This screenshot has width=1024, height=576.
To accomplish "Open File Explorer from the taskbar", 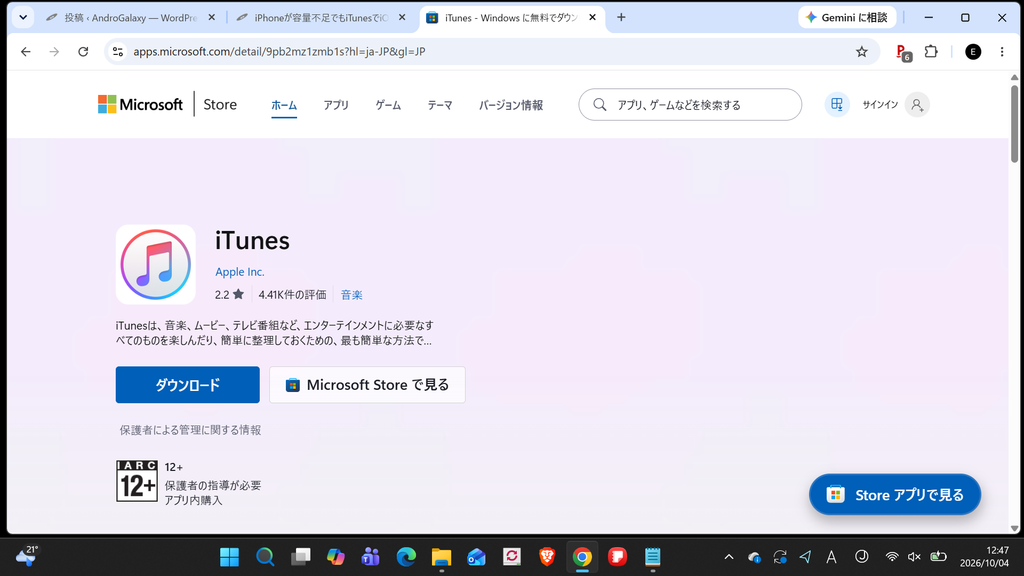I will click(x=441, y=557).
